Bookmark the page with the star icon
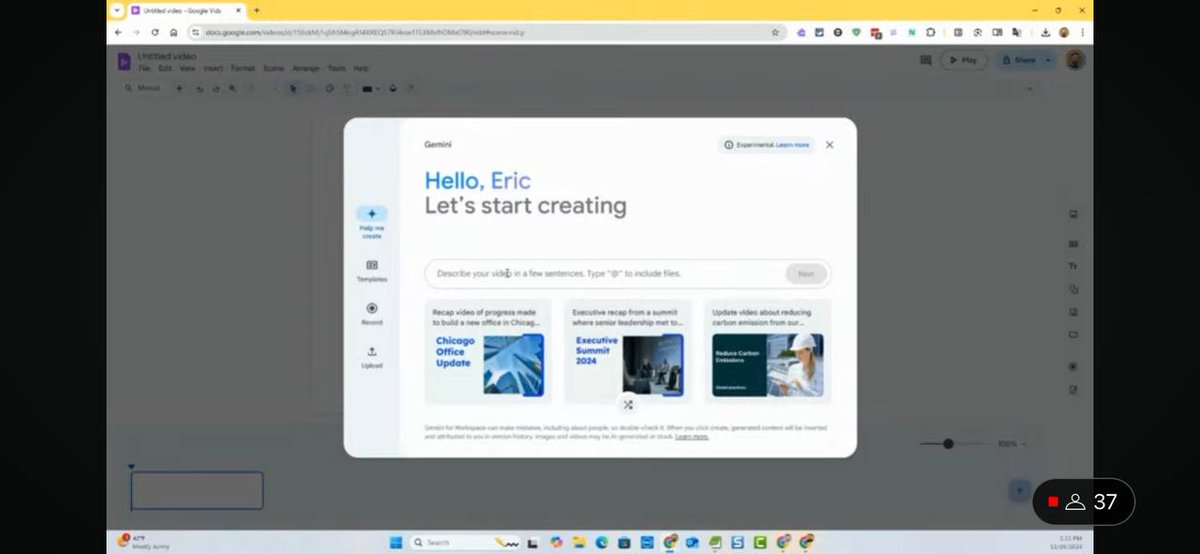 (x=775, y=32)
